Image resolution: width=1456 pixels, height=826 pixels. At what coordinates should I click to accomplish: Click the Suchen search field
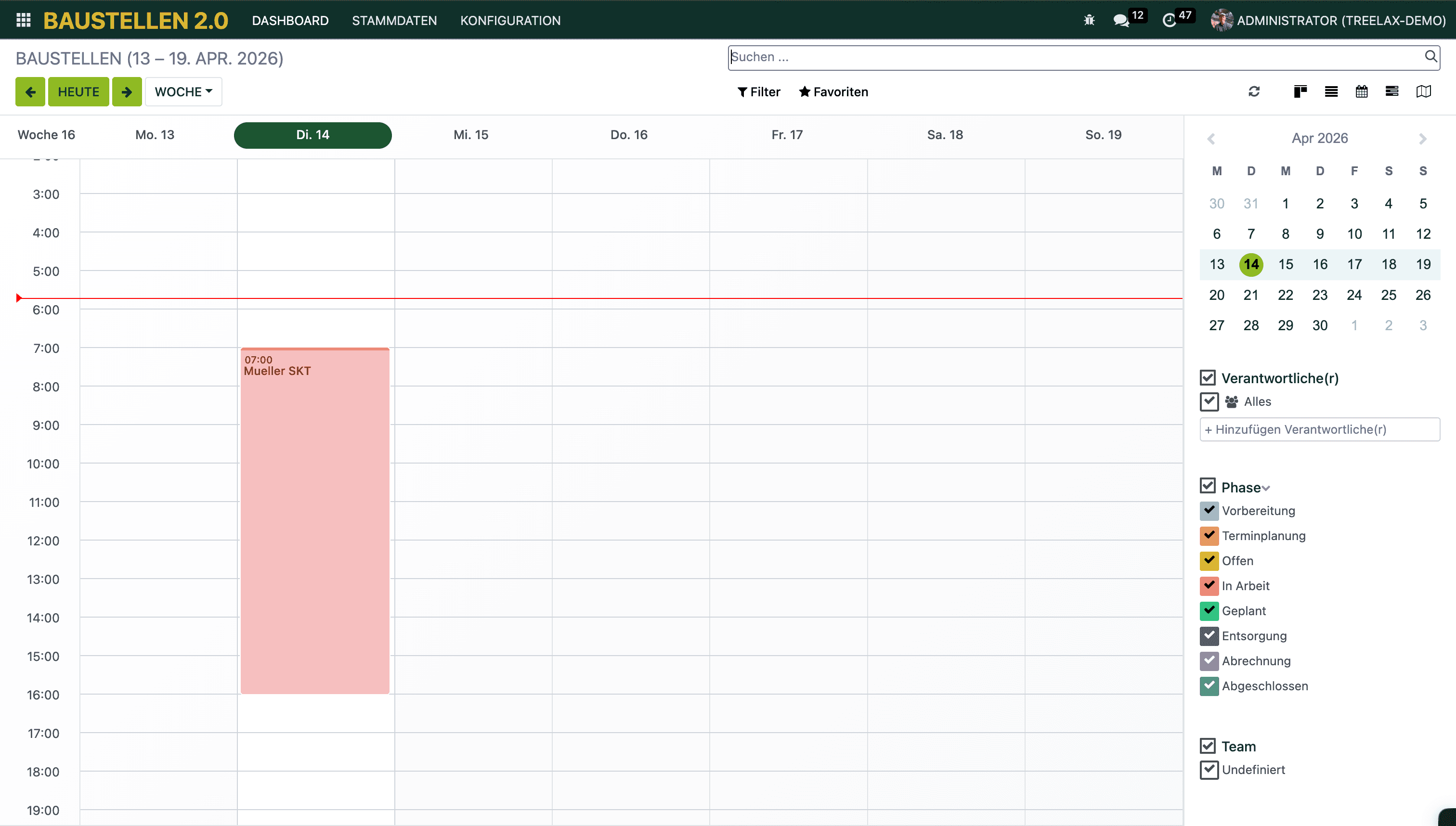[x=1072, y=57]
